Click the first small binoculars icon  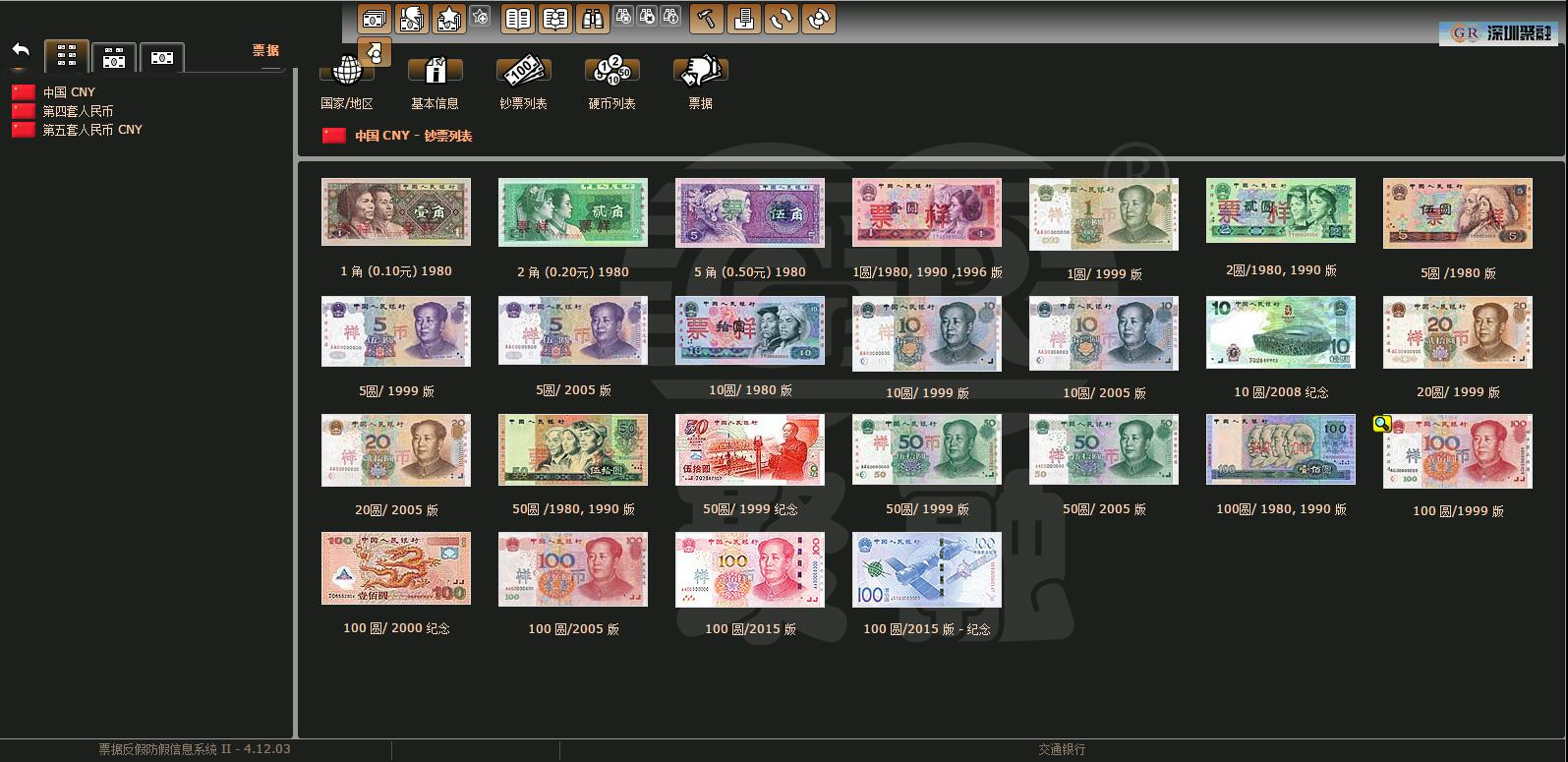click(623, 16)
